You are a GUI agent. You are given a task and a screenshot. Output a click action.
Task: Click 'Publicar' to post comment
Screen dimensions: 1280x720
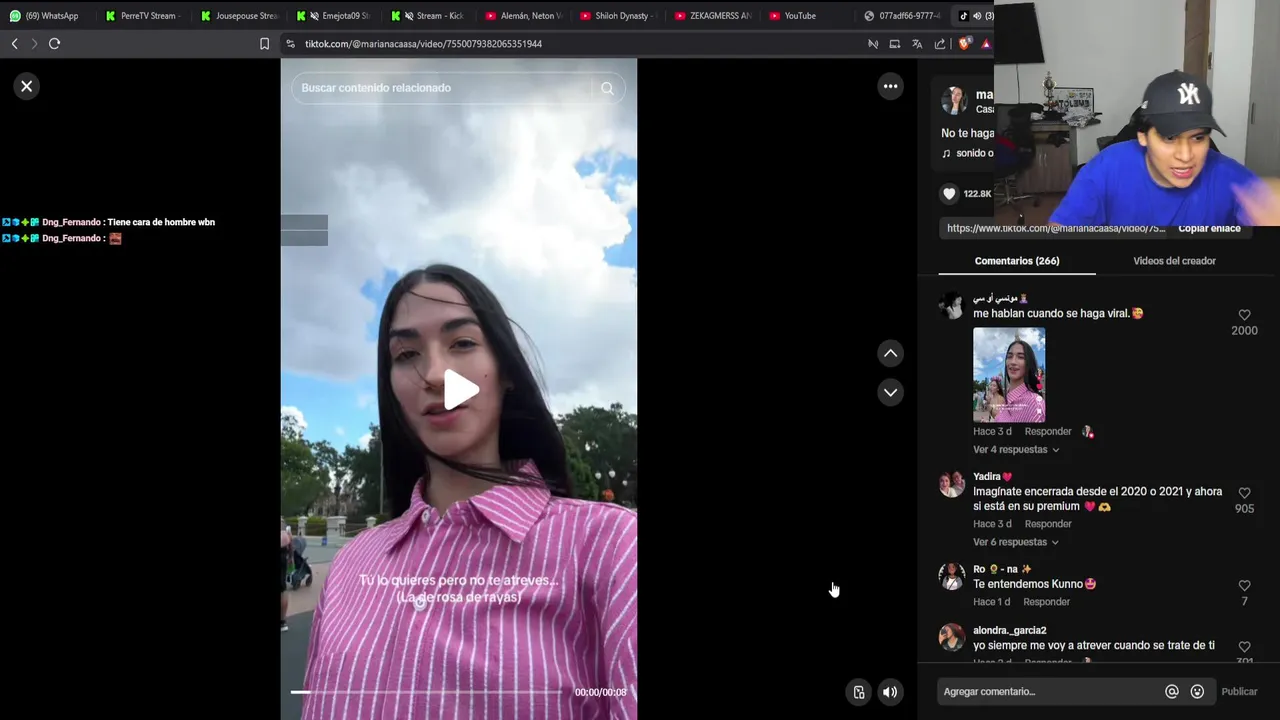pos(1239,692)
